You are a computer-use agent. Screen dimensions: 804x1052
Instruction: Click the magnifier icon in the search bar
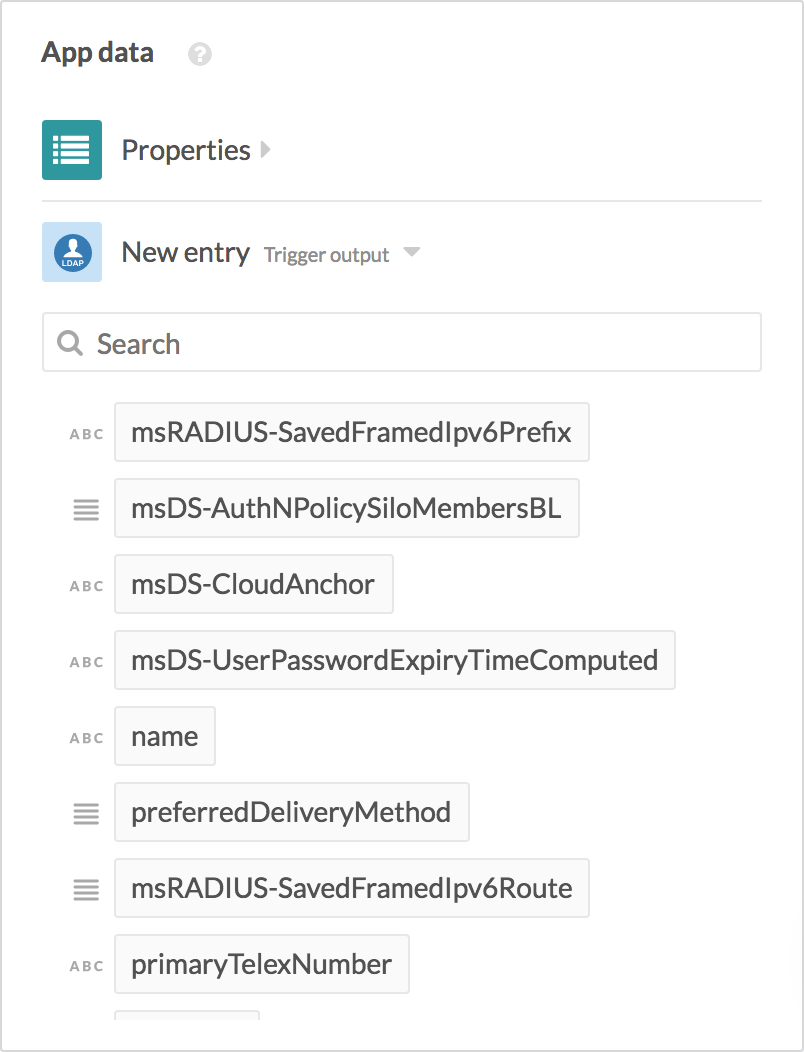coord(69,342)
